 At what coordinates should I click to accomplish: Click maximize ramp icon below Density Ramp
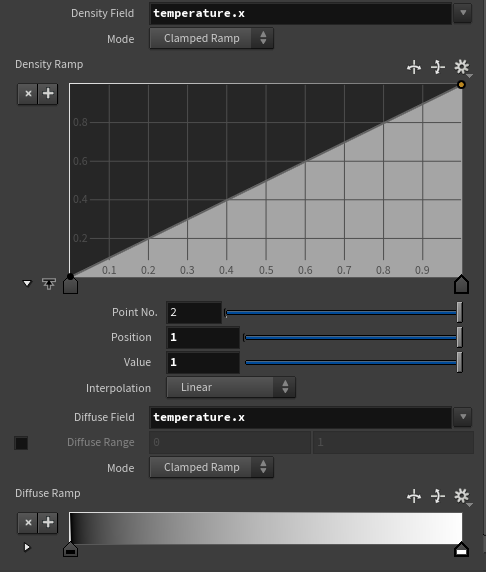coord(49,283)
